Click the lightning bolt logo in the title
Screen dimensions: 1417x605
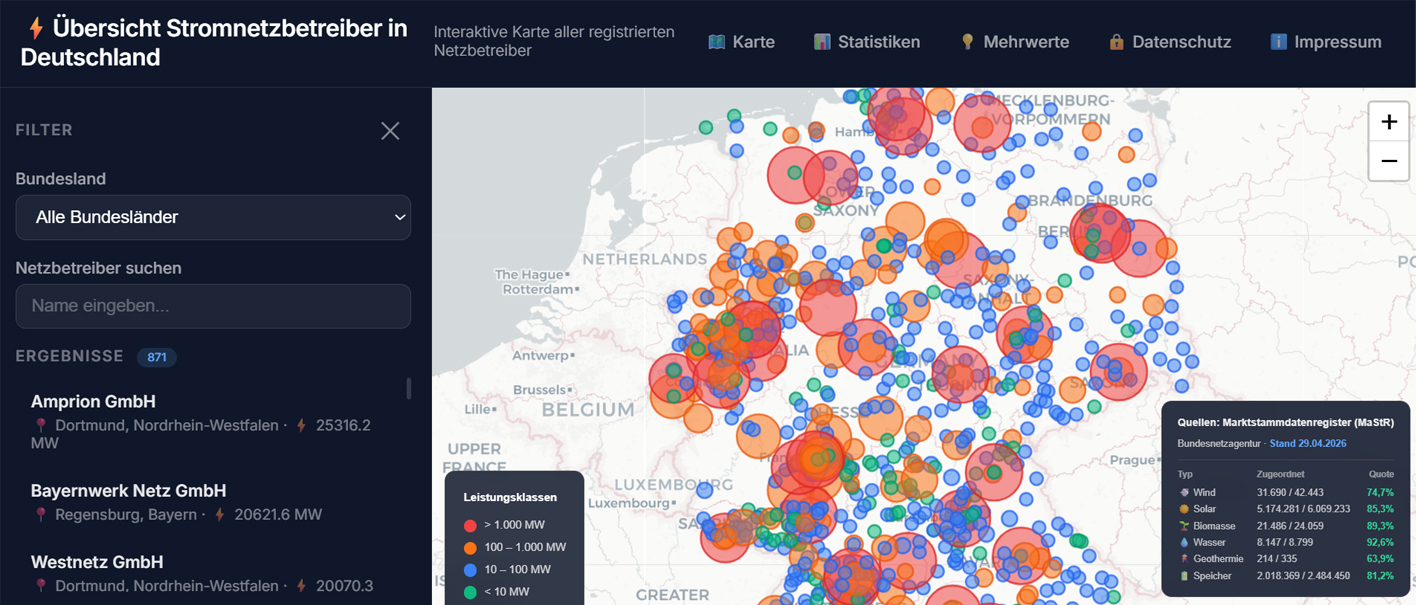[x=35, y=28]
